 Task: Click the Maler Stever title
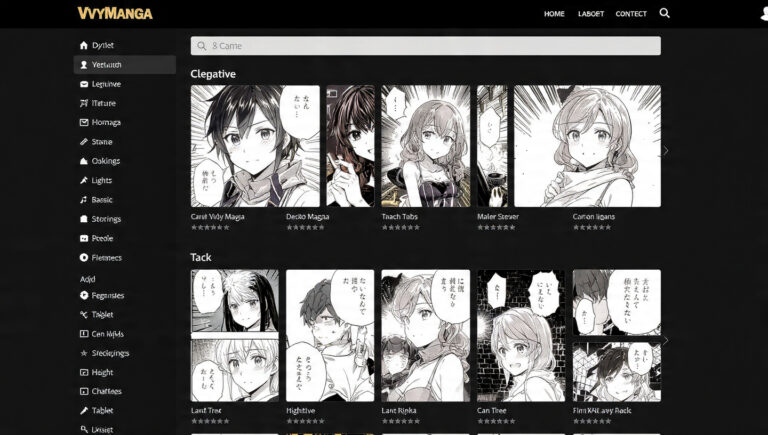click(x=498, y=217)
